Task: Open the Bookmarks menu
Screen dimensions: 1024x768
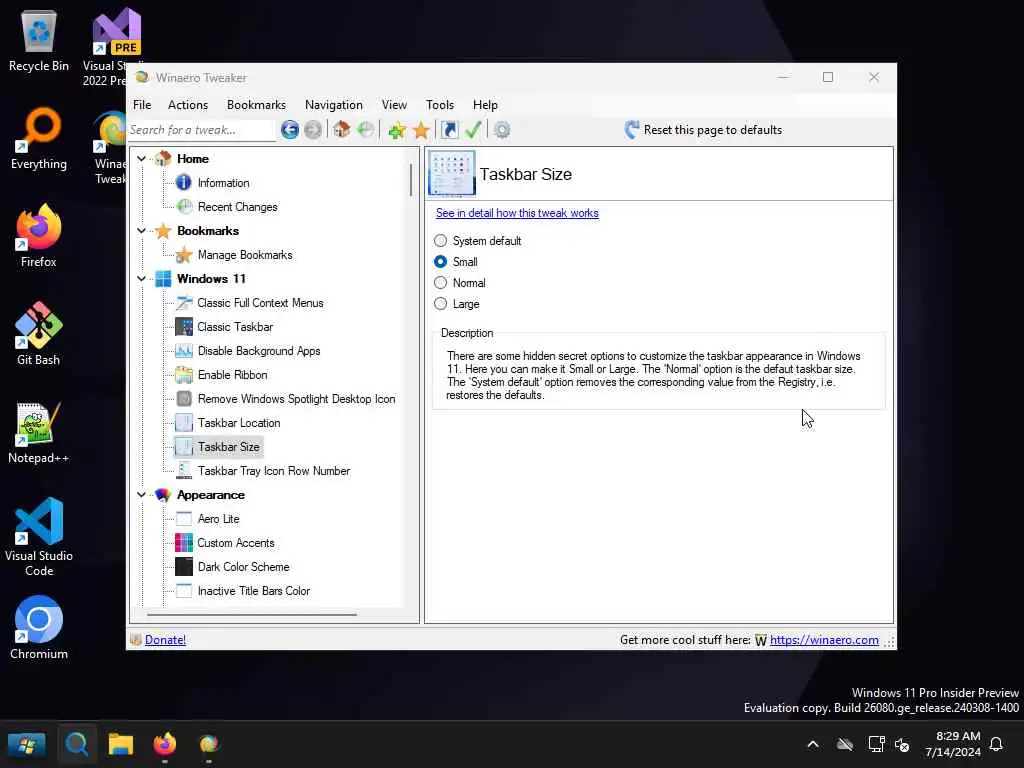Action: click(256, 105)
